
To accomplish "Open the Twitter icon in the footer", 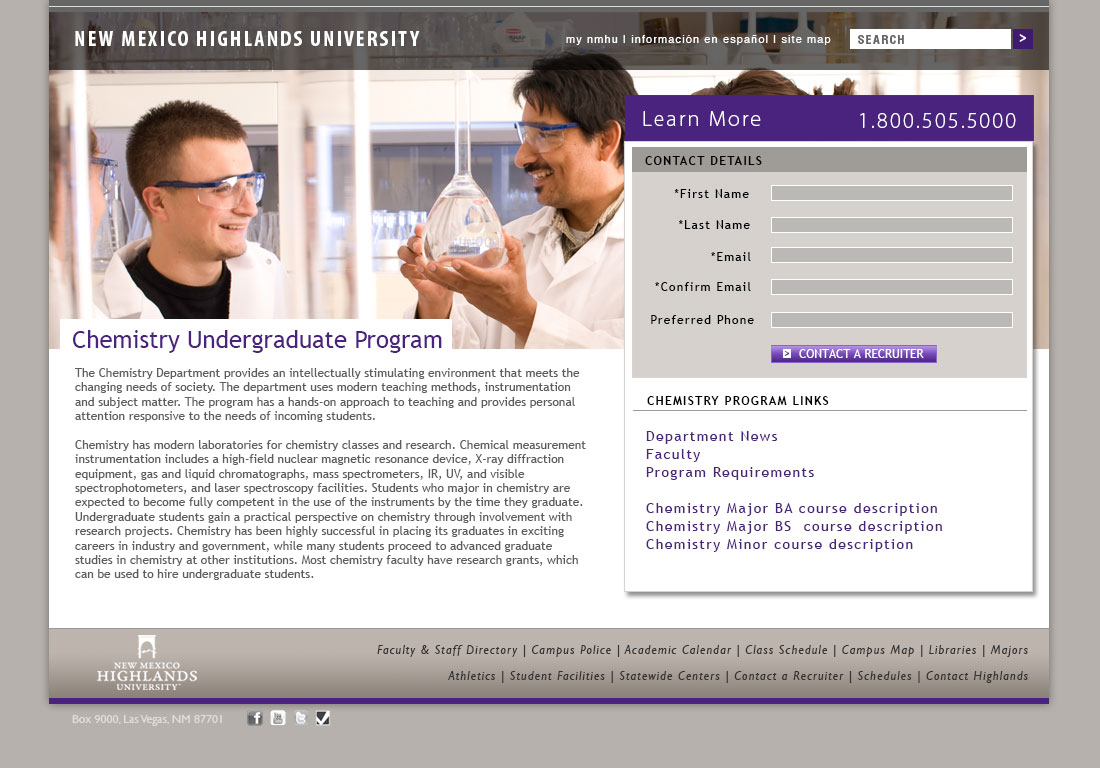I will pos(301,718).
